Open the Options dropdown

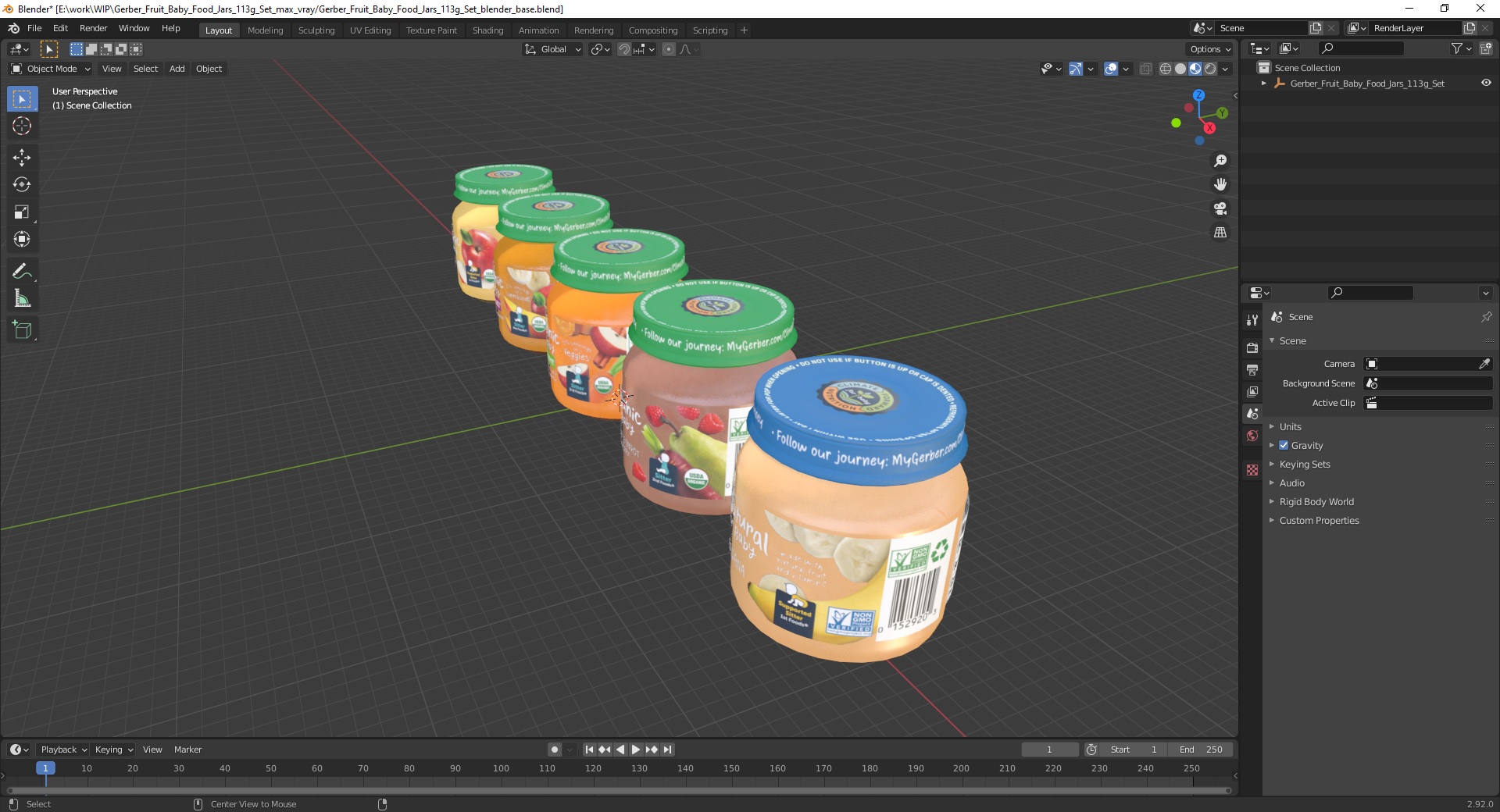pos(1210,49)
